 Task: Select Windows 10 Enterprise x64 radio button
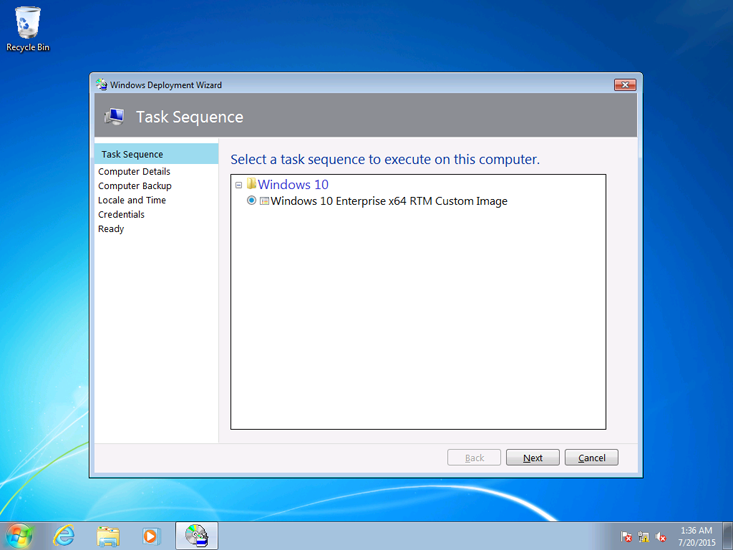pyautogui.click(x=252, y=201)
